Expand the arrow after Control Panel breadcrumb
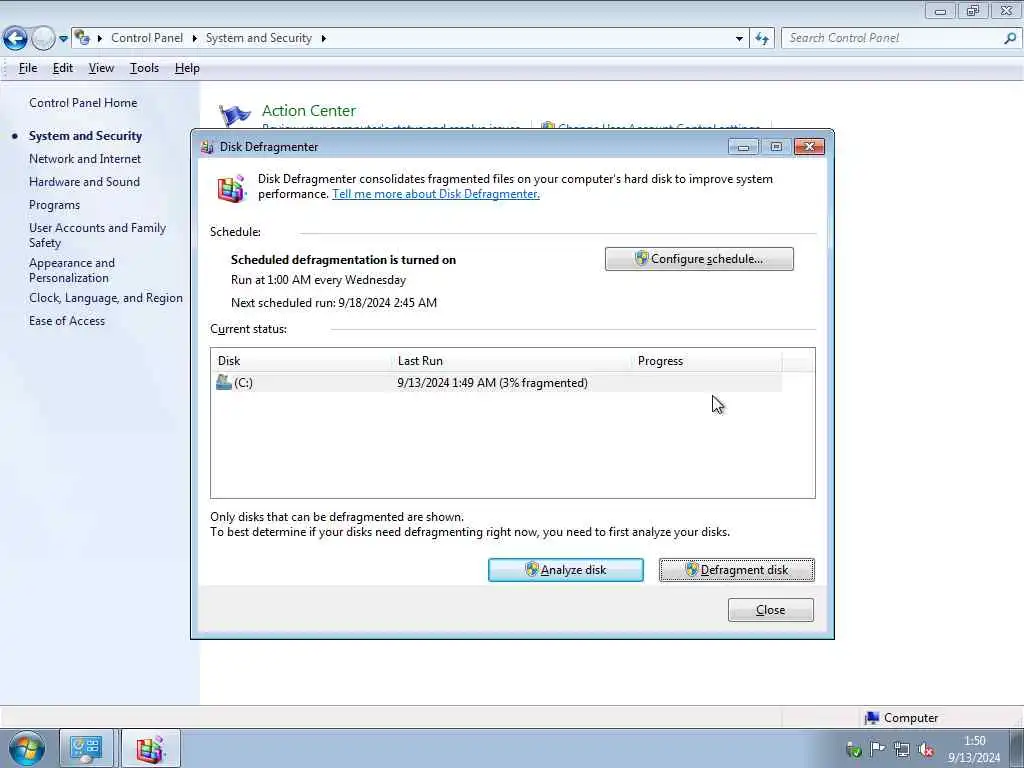This screenshot has width=1024, height=768. 195,39
